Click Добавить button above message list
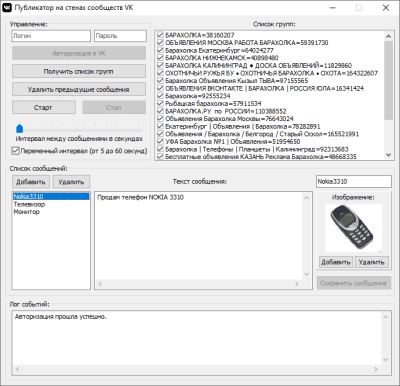This screenshot has height=386, width=400. point(31,182)
